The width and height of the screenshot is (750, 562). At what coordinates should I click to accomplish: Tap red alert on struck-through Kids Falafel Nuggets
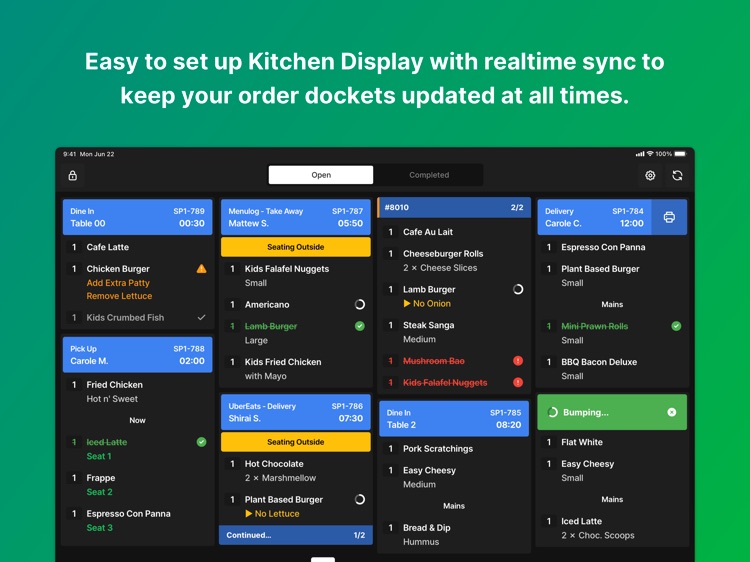(x=518, y=382)
